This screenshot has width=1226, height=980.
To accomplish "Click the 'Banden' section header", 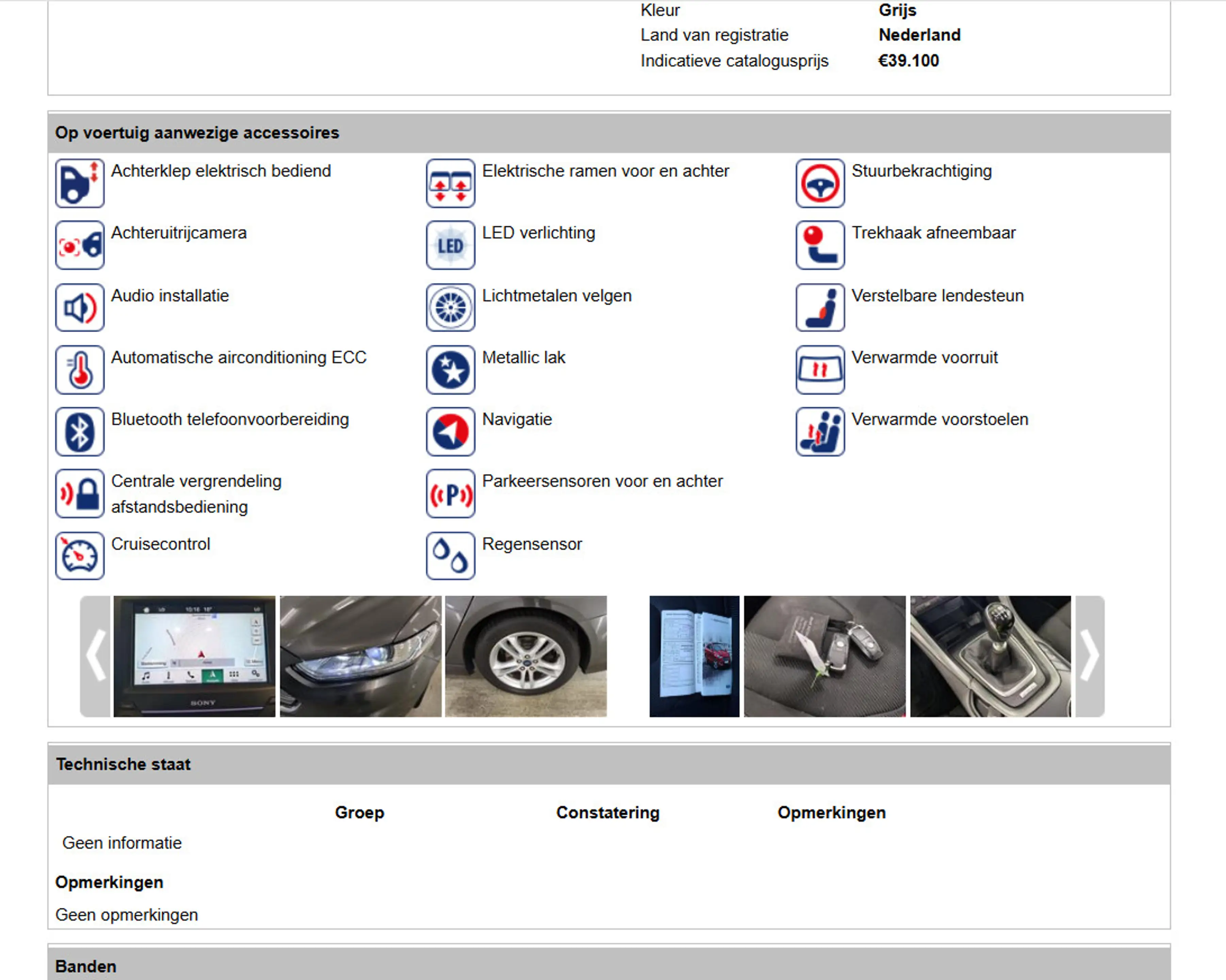I will pos(609,965).
